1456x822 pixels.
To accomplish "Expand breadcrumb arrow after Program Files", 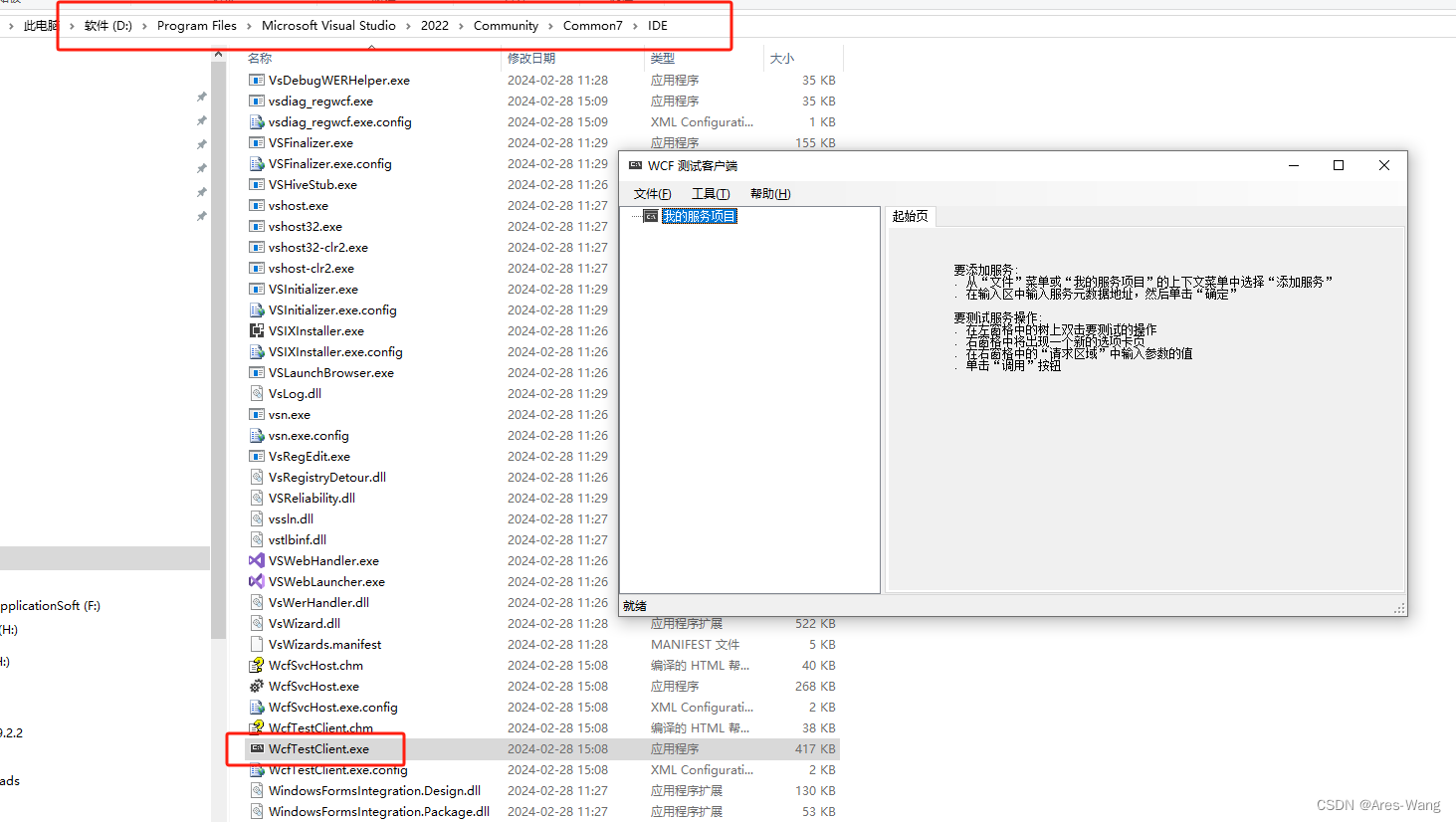I will tap(249, 26).
